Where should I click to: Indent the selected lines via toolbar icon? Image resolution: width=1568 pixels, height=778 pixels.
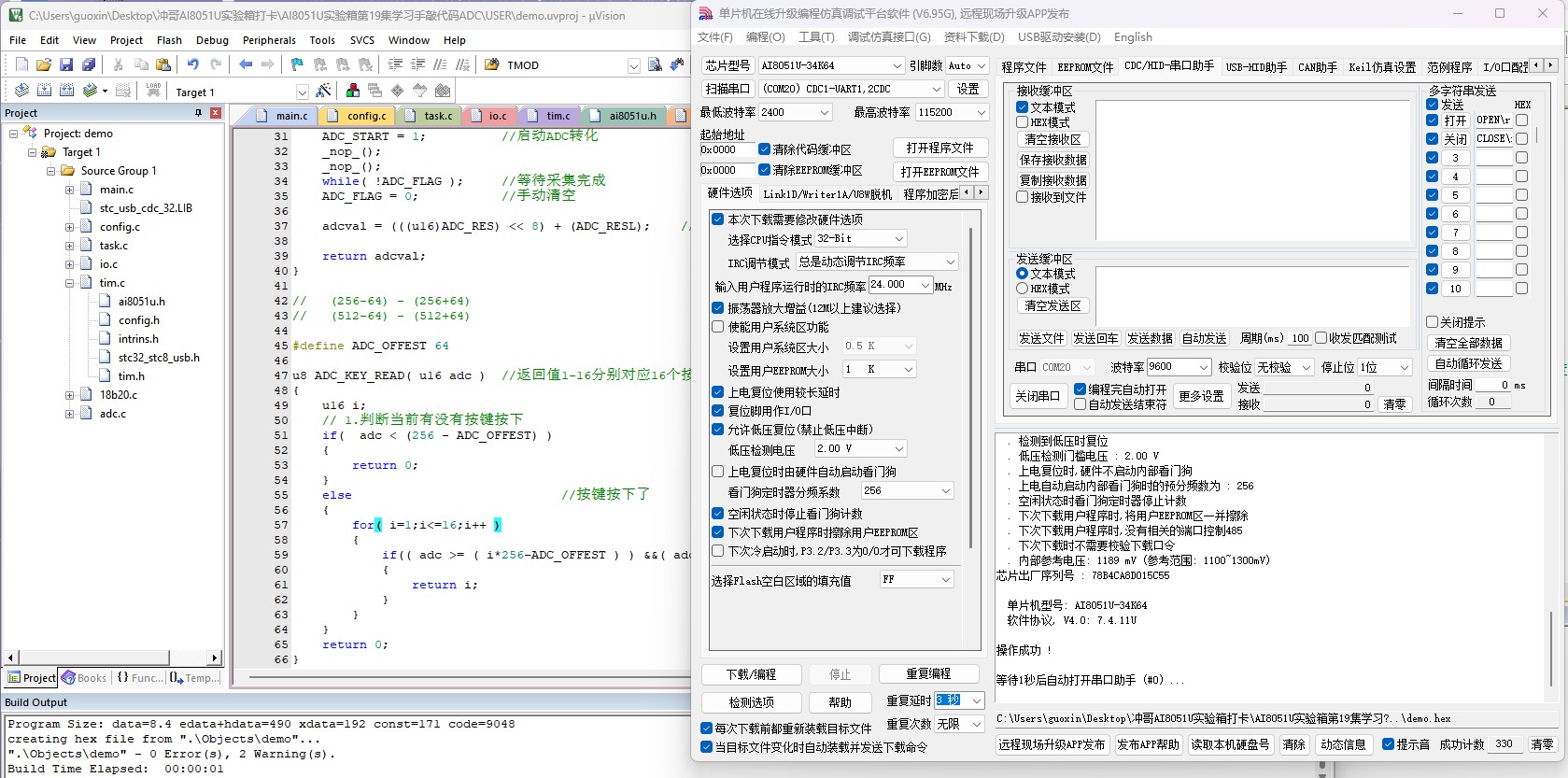(395, 64)
